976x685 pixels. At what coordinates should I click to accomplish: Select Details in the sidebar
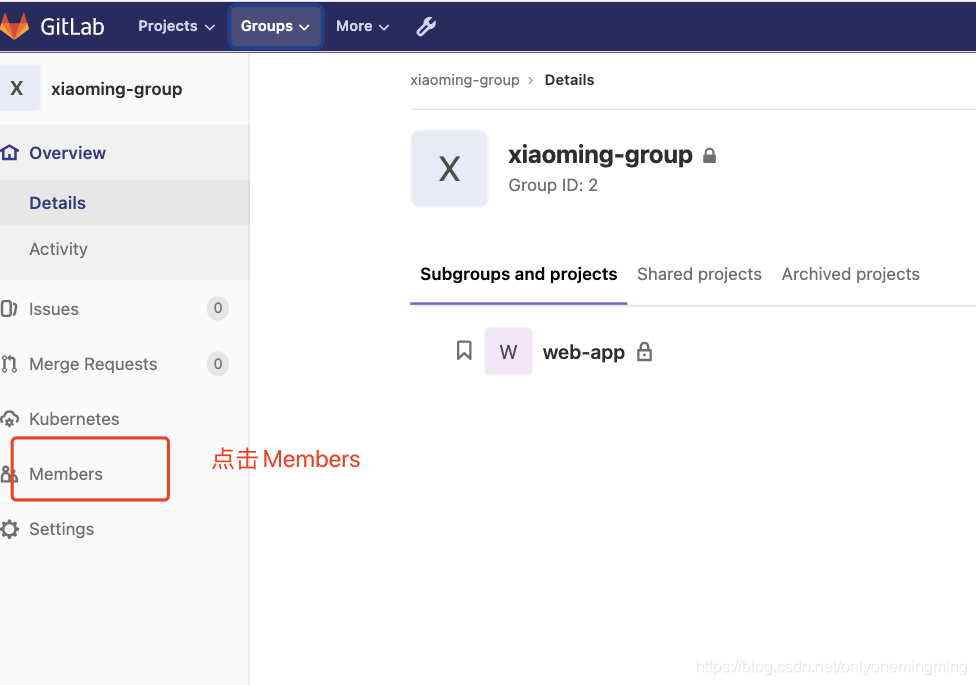124,202
